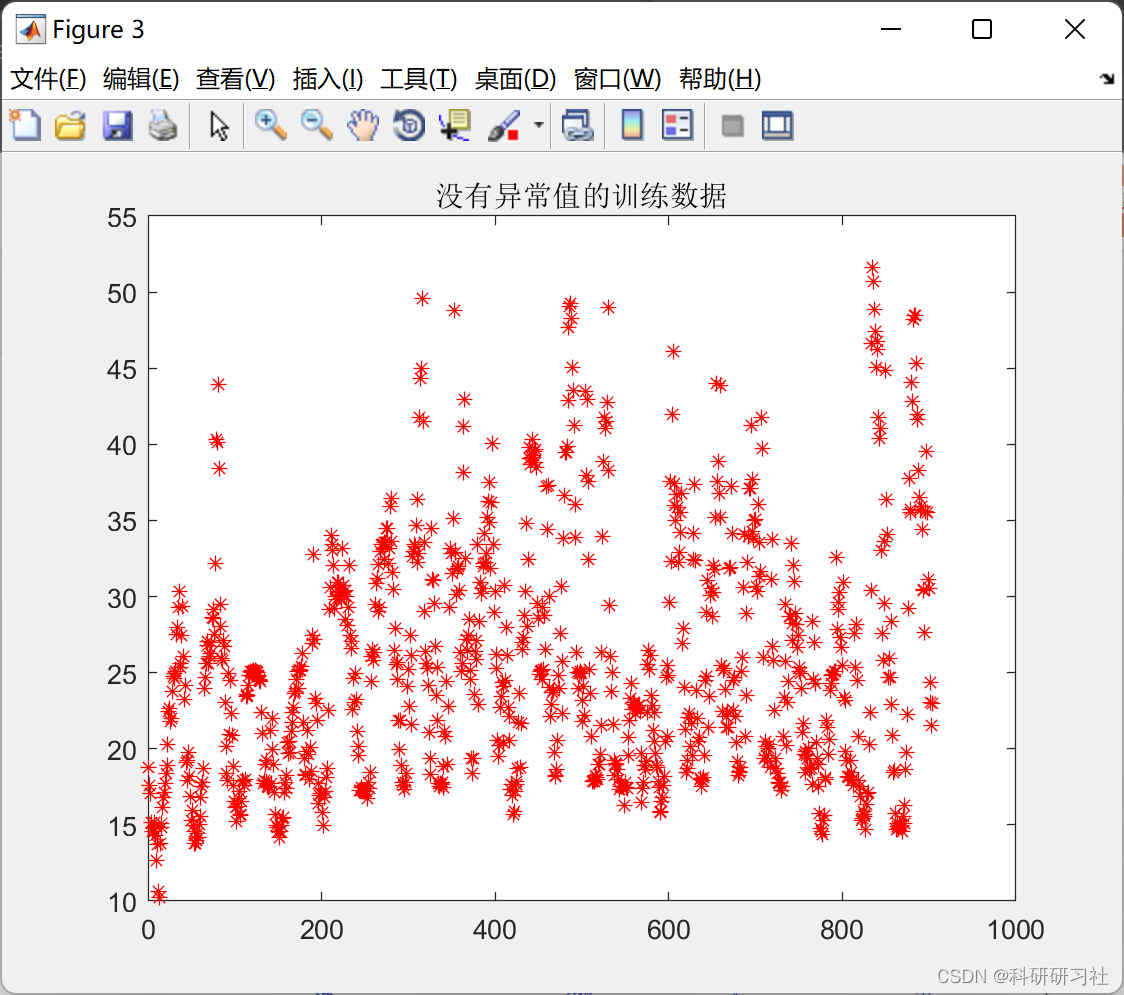1124x995 pixels.
Task: Enable the Rotate 3D tool
Action: pyautogui.click(x=409, y=125)
